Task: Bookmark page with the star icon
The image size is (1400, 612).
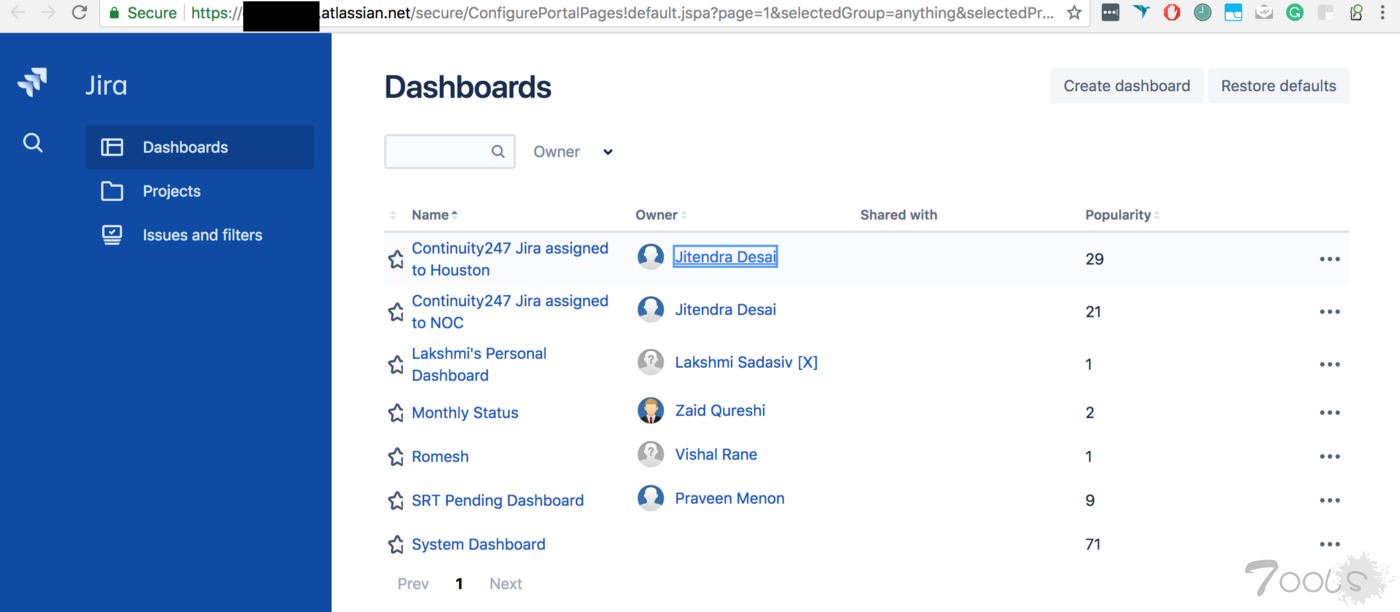Action: pos(1074,13)
